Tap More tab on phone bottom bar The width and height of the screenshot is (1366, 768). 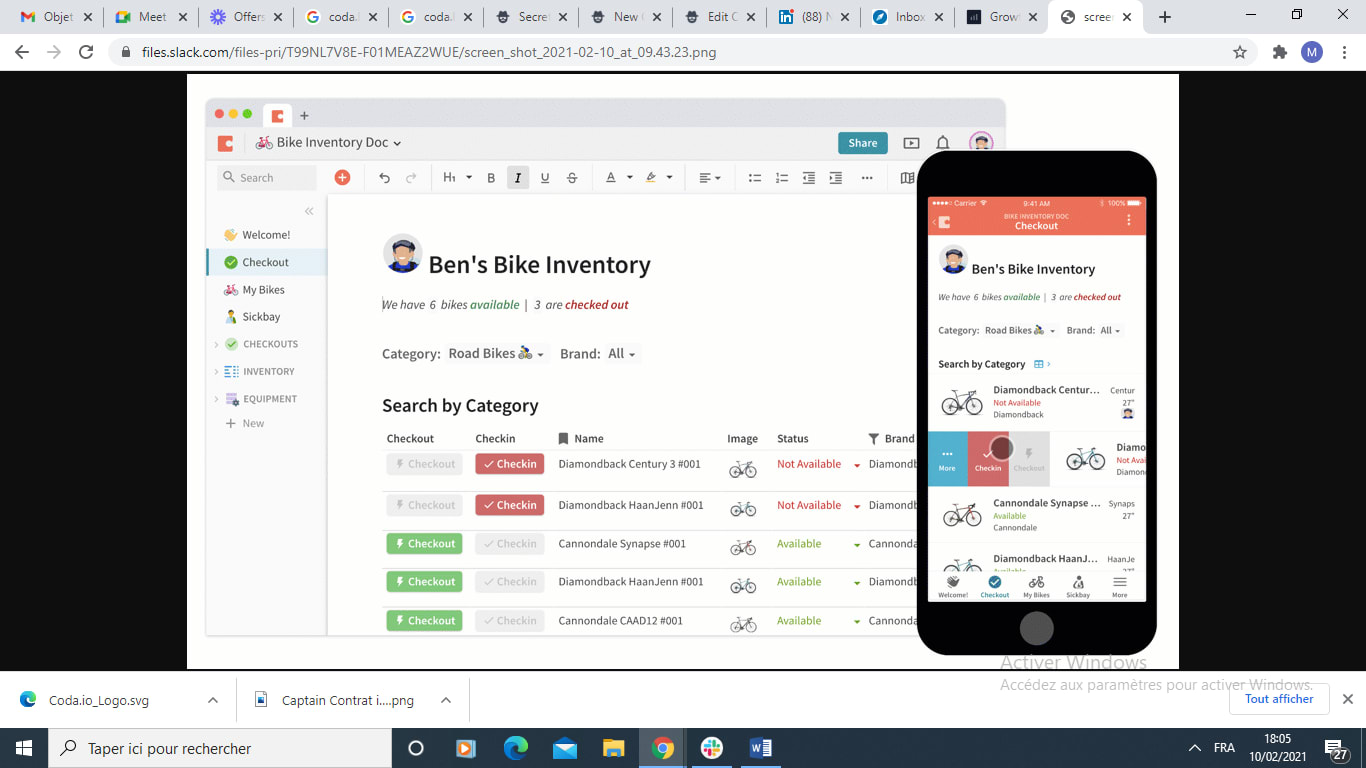tap(1119, 587)
